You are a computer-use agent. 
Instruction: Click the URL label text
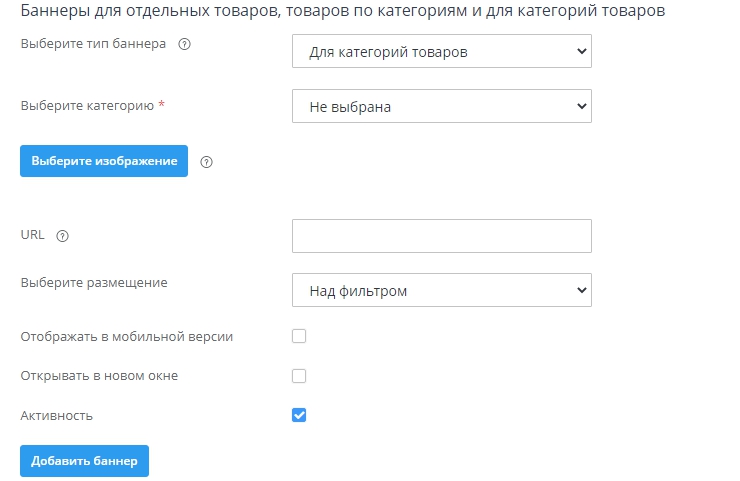tap(32, 236)
